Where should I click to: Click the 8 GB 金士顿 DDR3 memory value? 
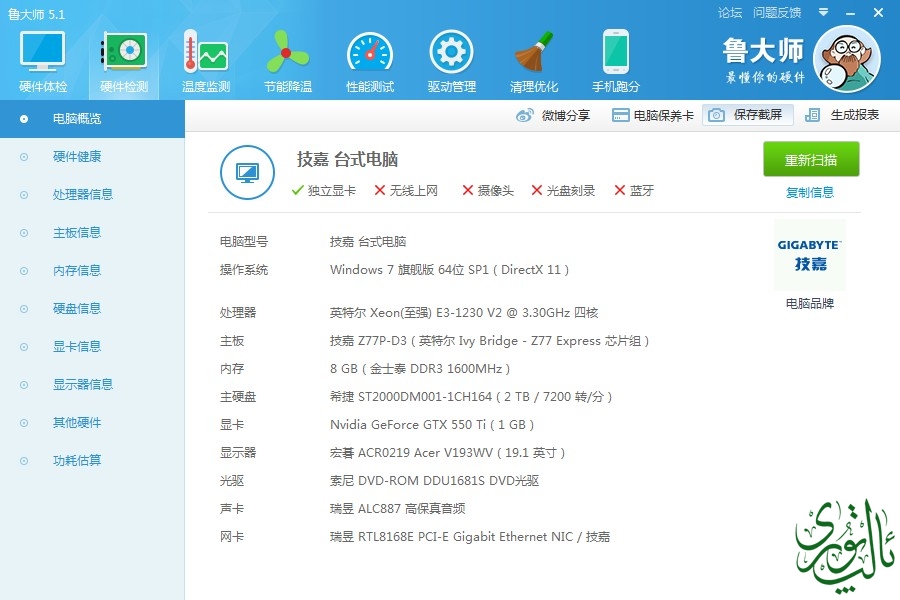[x=420, y=369]
